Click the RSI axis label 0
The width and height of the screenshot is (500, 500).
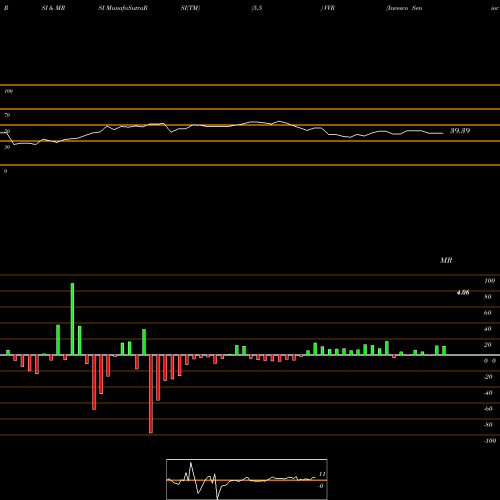pyautogui.click(x=5, y=171)
